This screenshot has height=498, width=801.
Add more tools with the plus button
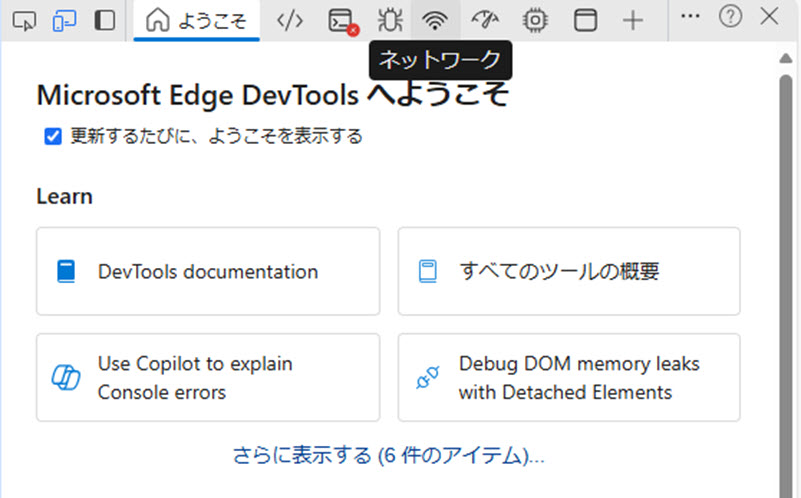click(633, 21)
